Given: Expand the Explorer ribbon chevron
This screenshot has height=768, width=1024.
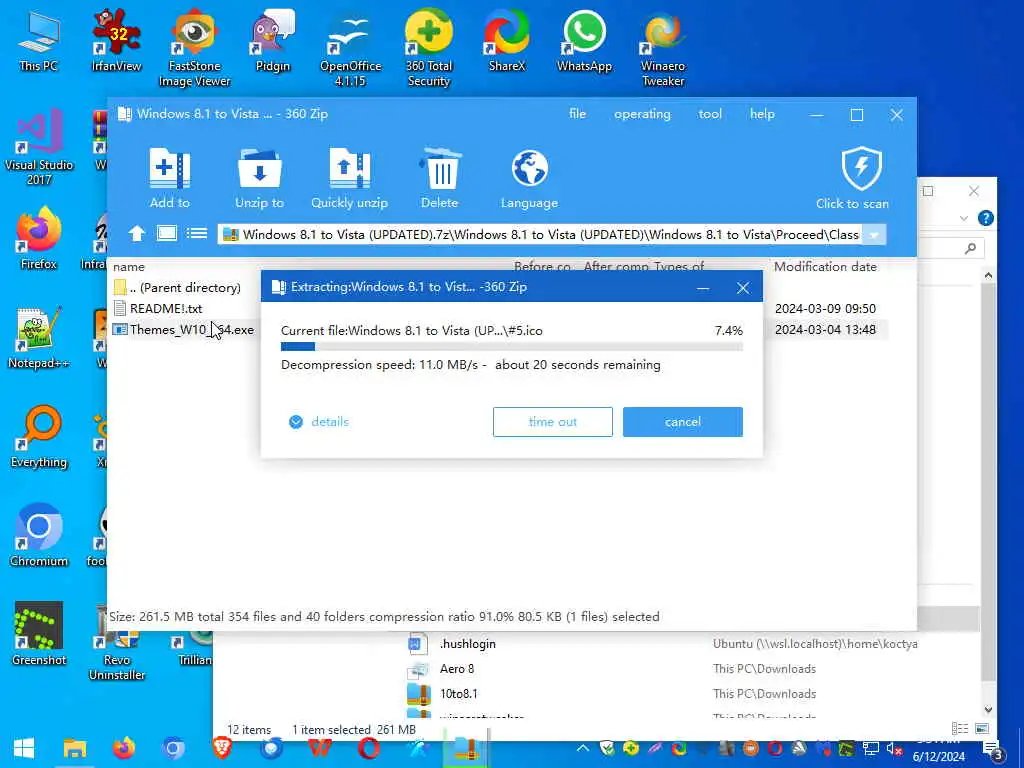Looking at the screenshot, I should pyautogui.click(x=964, y=218).
